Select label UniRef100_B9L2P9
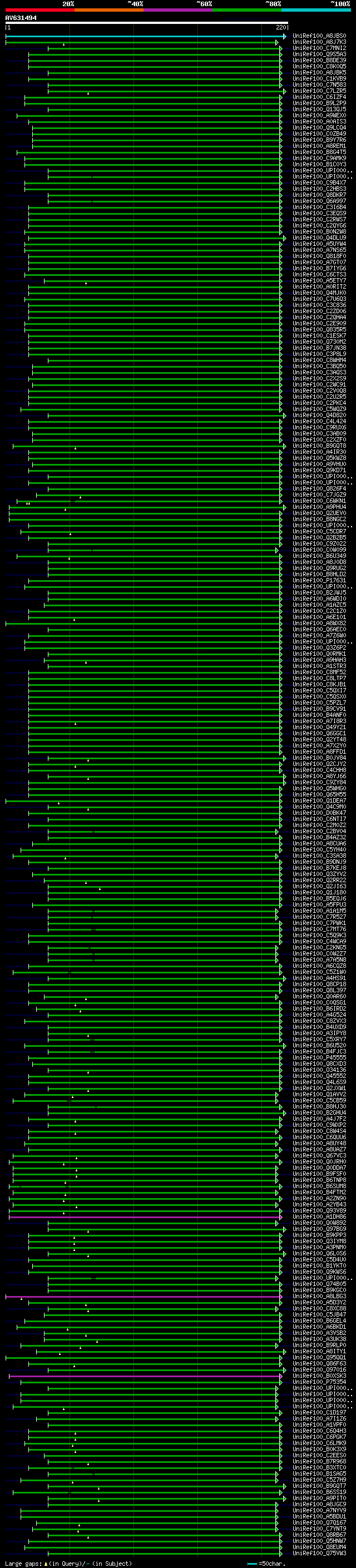The image size is (356, 1568). [x=319, y=103]
